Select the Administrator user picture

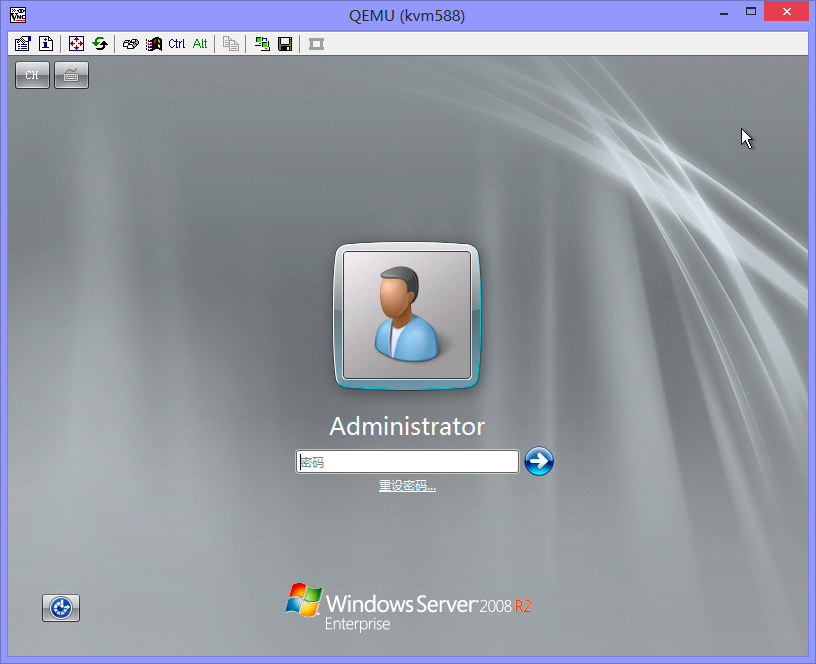pos(407,315)
